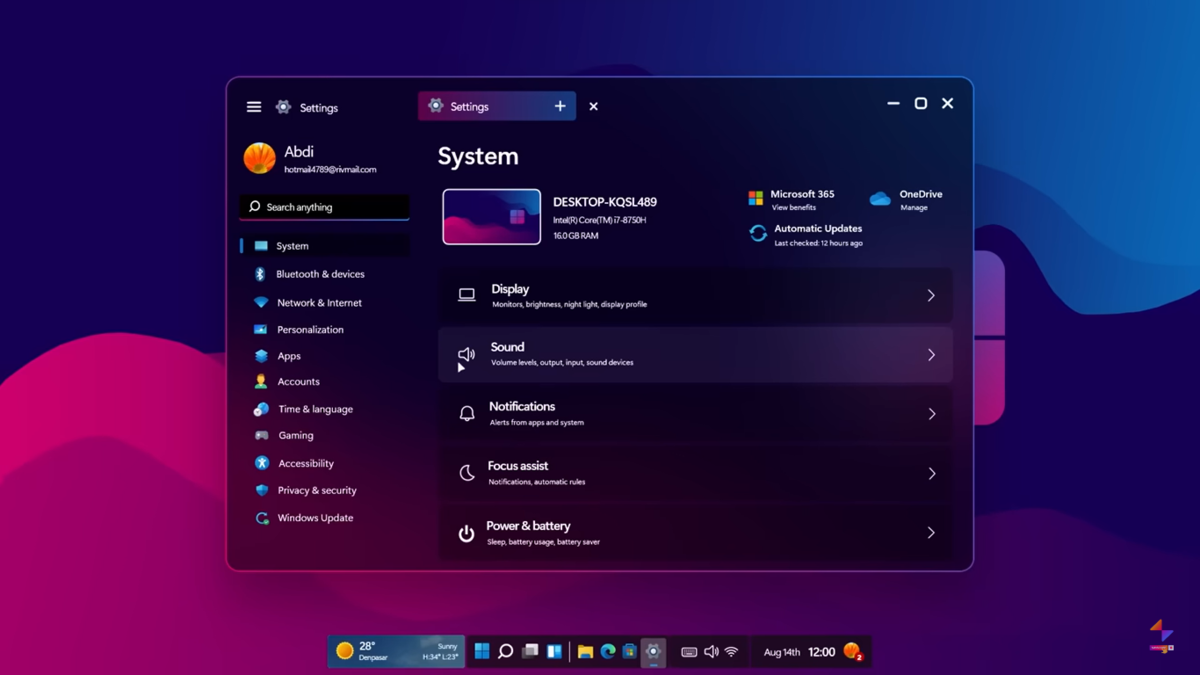Screen dimensions: 1200x675
Task: Click the volume tray icon
Action: [x=711, y=652]
